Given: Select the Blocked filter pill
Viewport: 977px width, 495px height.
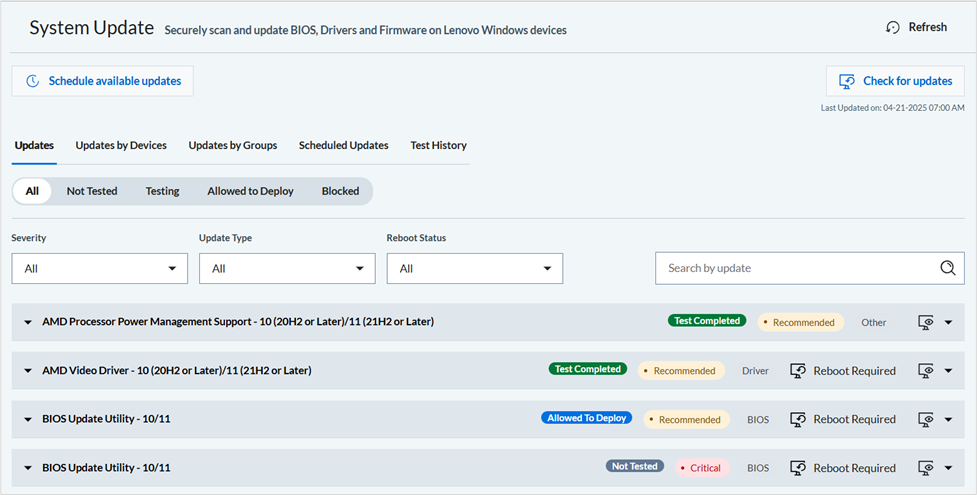Looking at the screenshot, I should tap(340, 191).
